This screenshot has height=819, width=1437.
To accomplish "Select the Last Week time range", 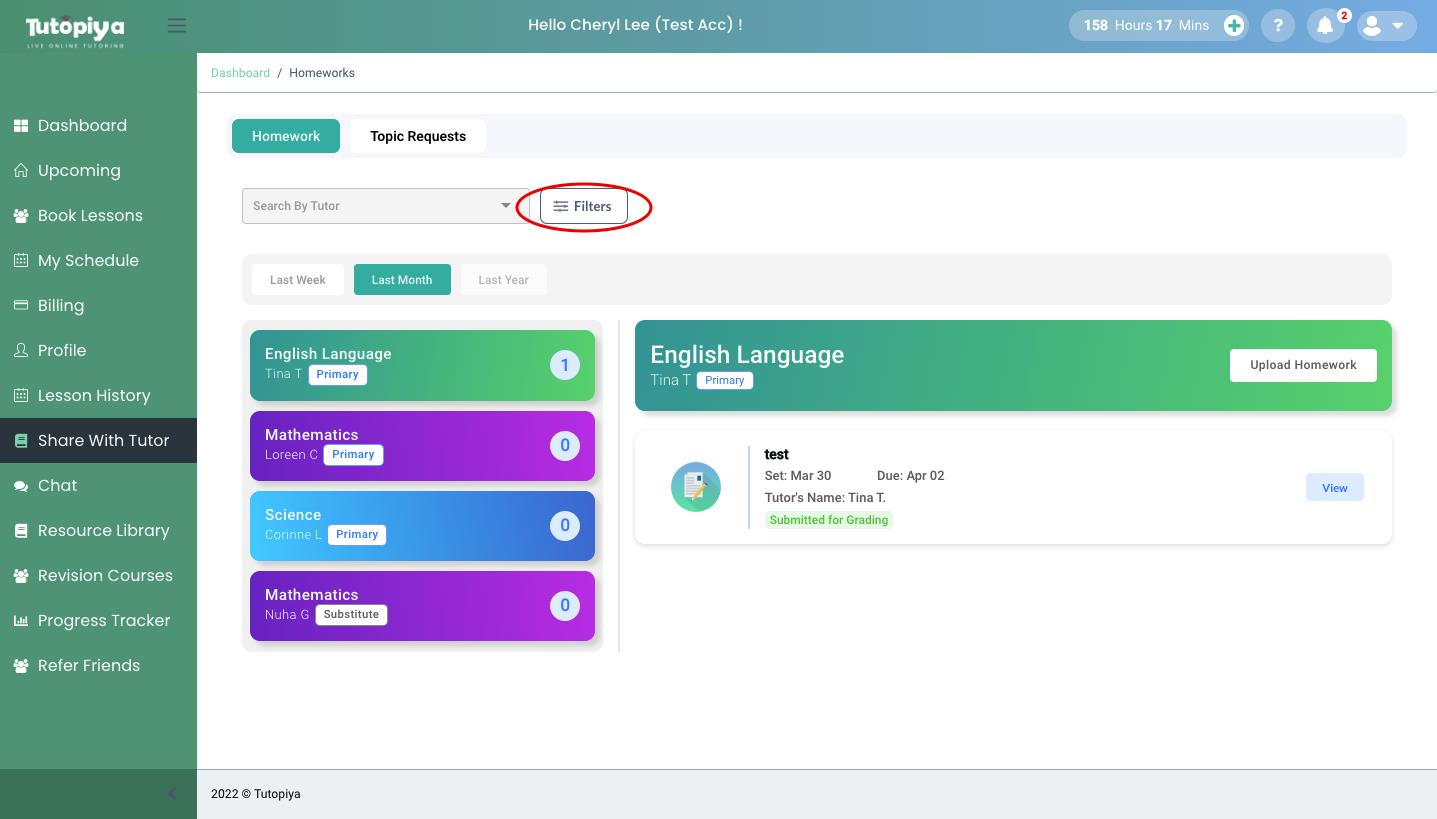I will tap(297, 280).
